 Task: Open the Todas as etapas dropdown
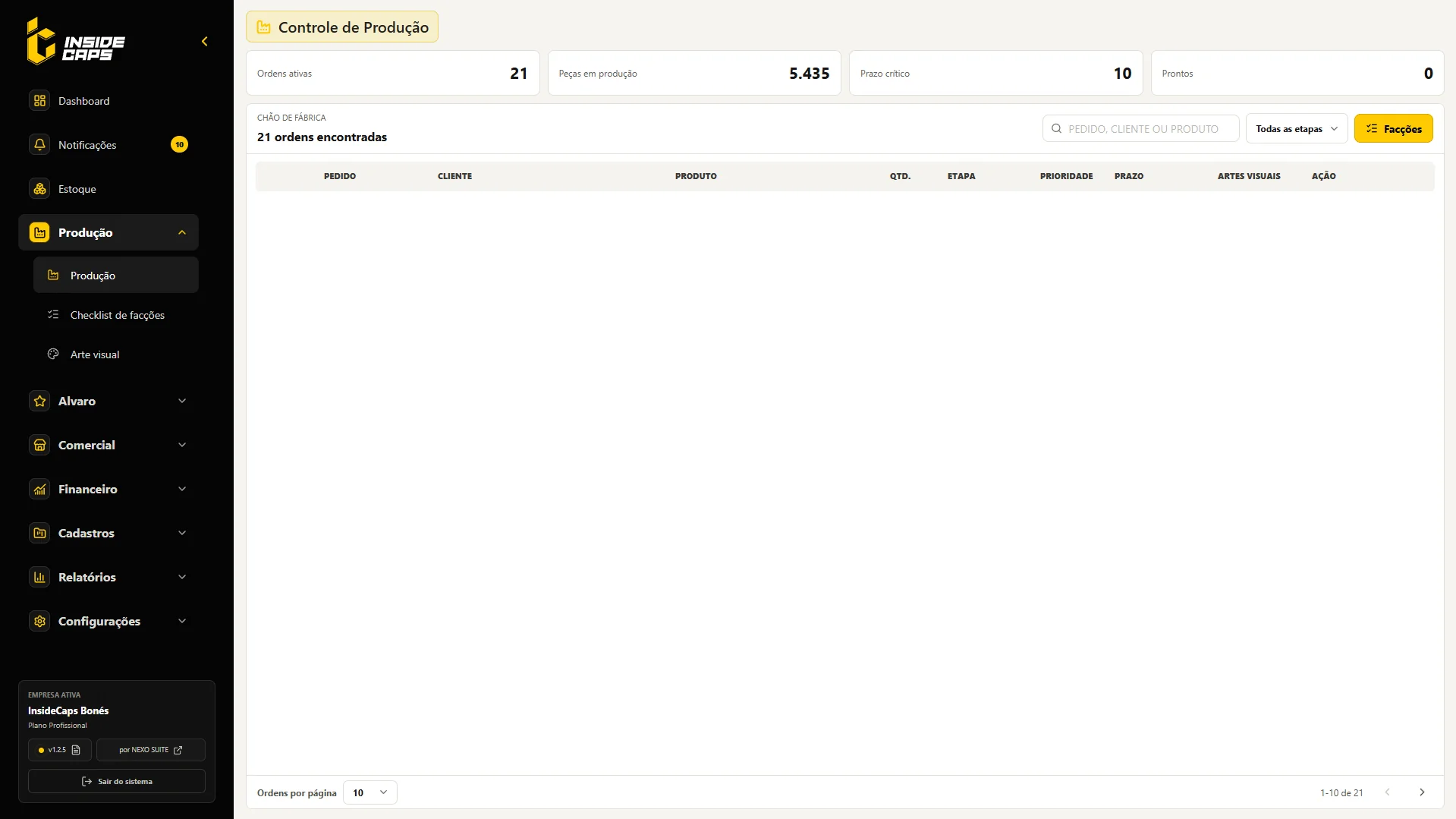tap(1297, 129)
